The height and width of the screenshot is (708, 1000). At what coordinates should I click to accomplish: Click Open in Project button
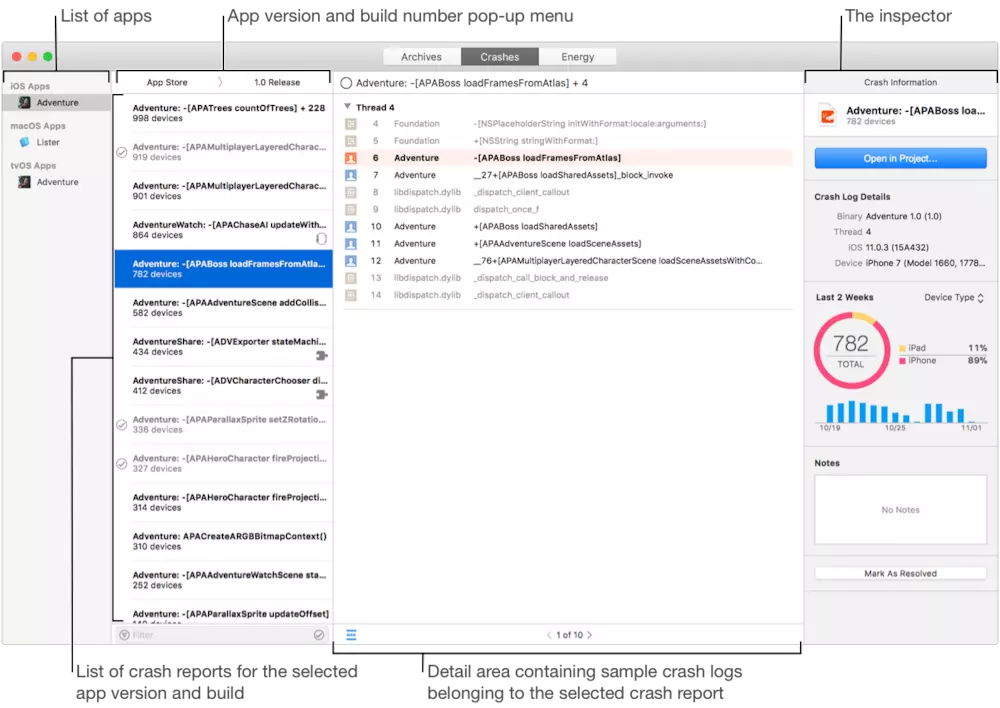pos(900,158)
